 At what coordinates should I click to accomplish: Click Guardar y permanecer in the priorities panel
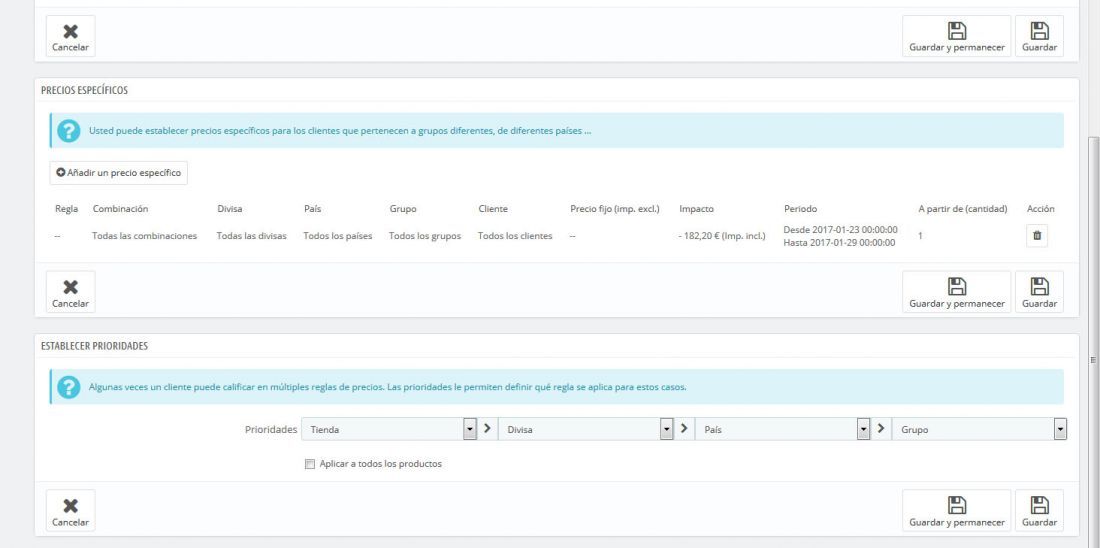point(956,510)
